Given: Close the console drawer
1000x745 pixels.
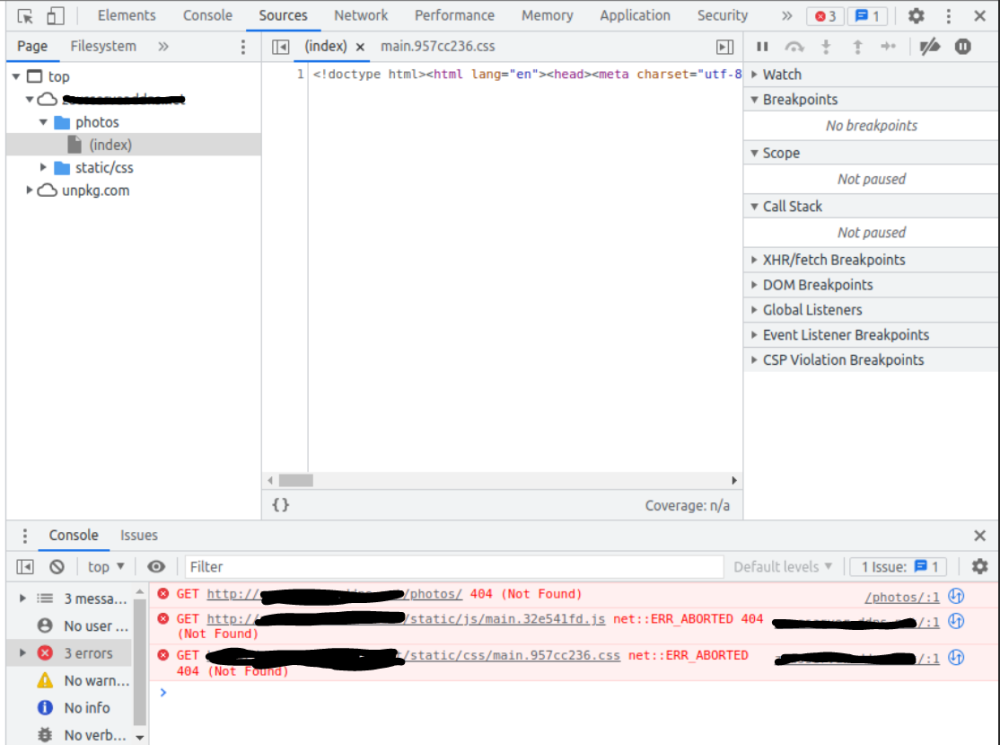Looking at the screenshot, I should click(x=980, y=536).
